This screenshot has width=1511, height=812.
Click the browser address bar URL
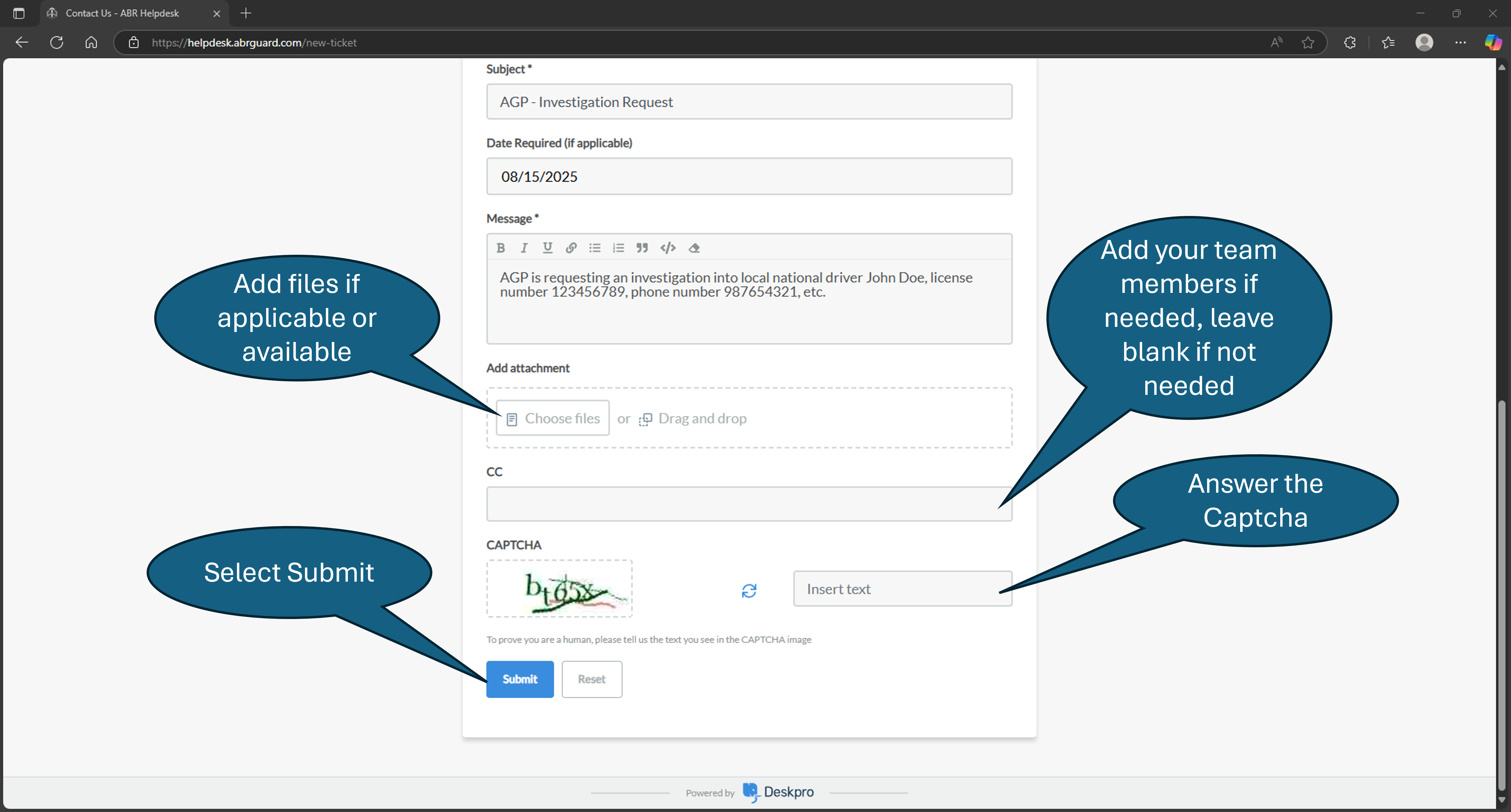point(254,42)
